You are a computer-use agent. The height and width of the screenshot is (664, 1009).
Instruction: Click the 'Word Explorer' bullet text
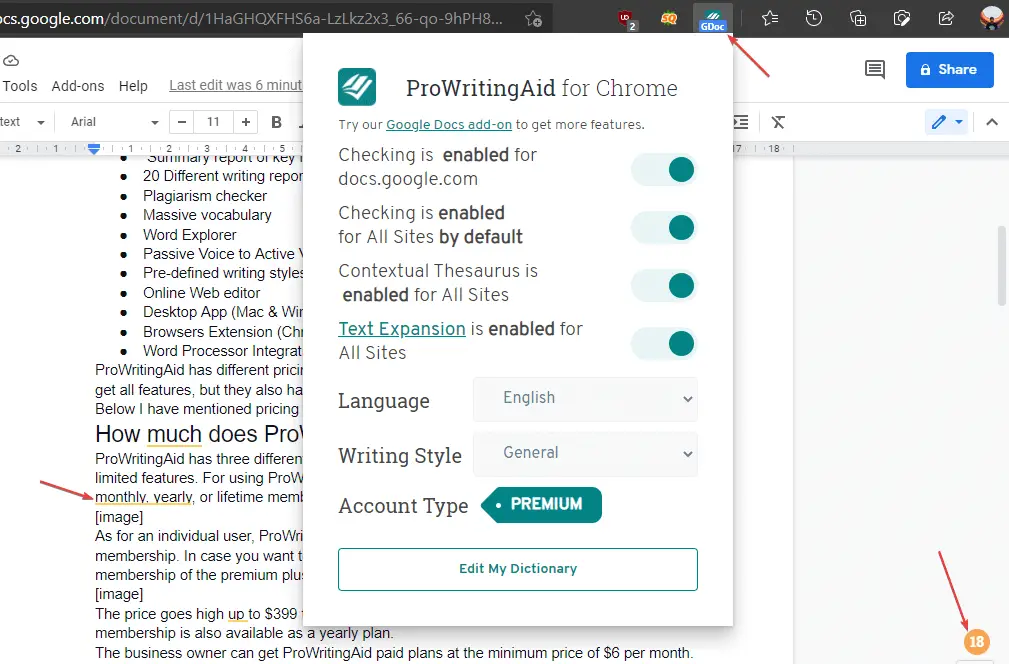189,235
